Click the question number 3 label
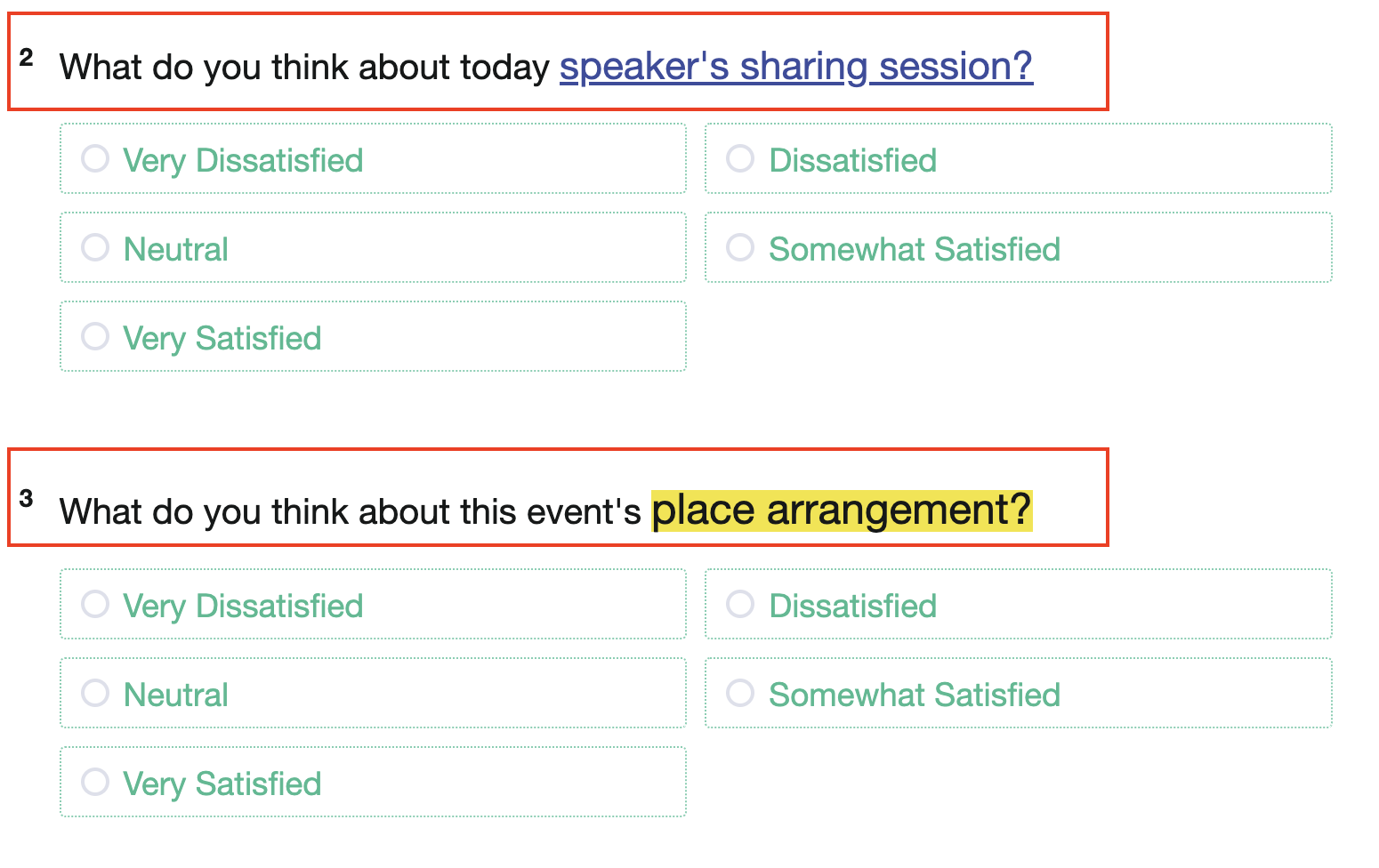Viewport: 1379px width, 868px height. 27,499
